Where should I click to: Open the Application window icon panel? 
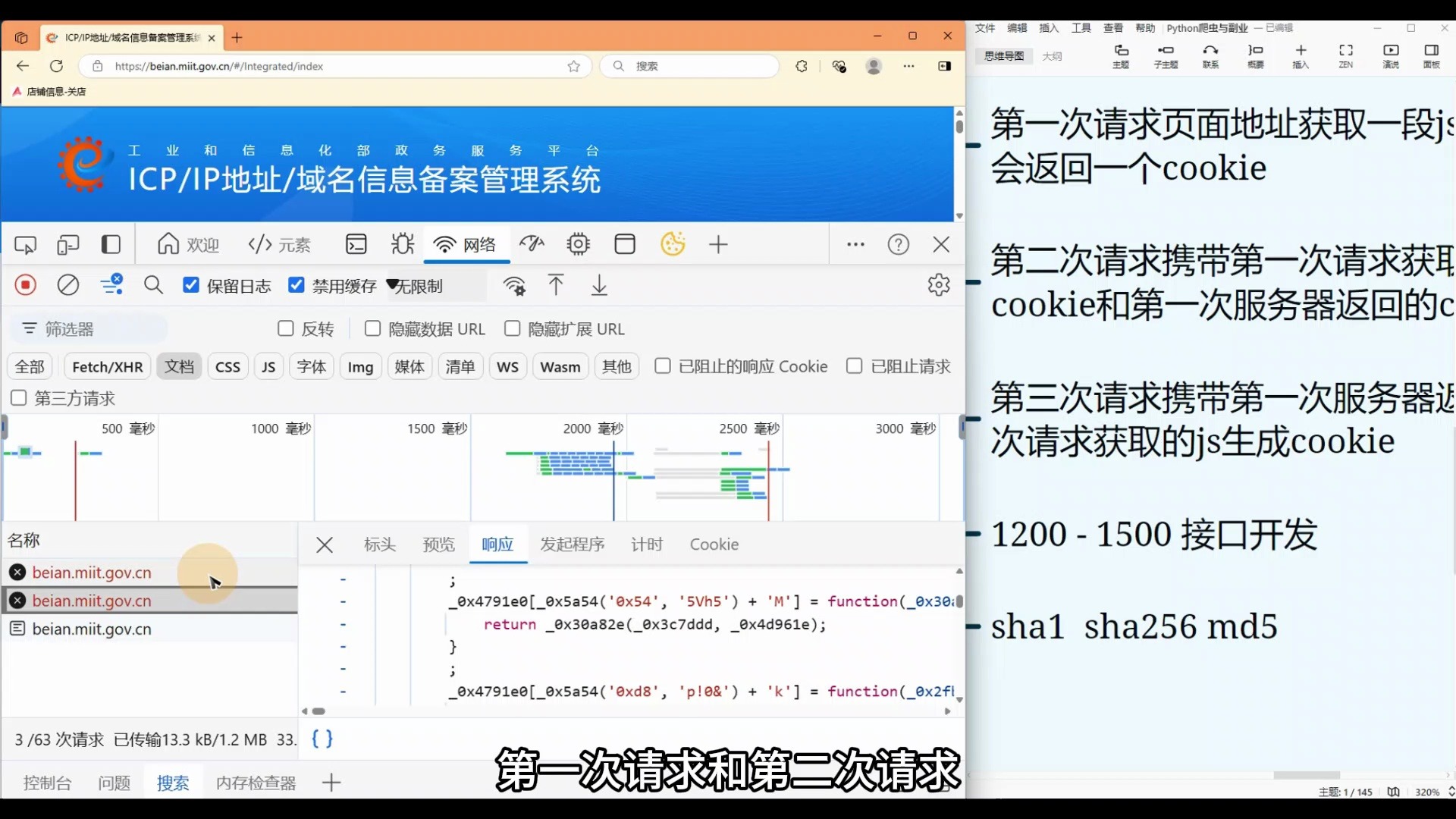[x=625, y=244]
